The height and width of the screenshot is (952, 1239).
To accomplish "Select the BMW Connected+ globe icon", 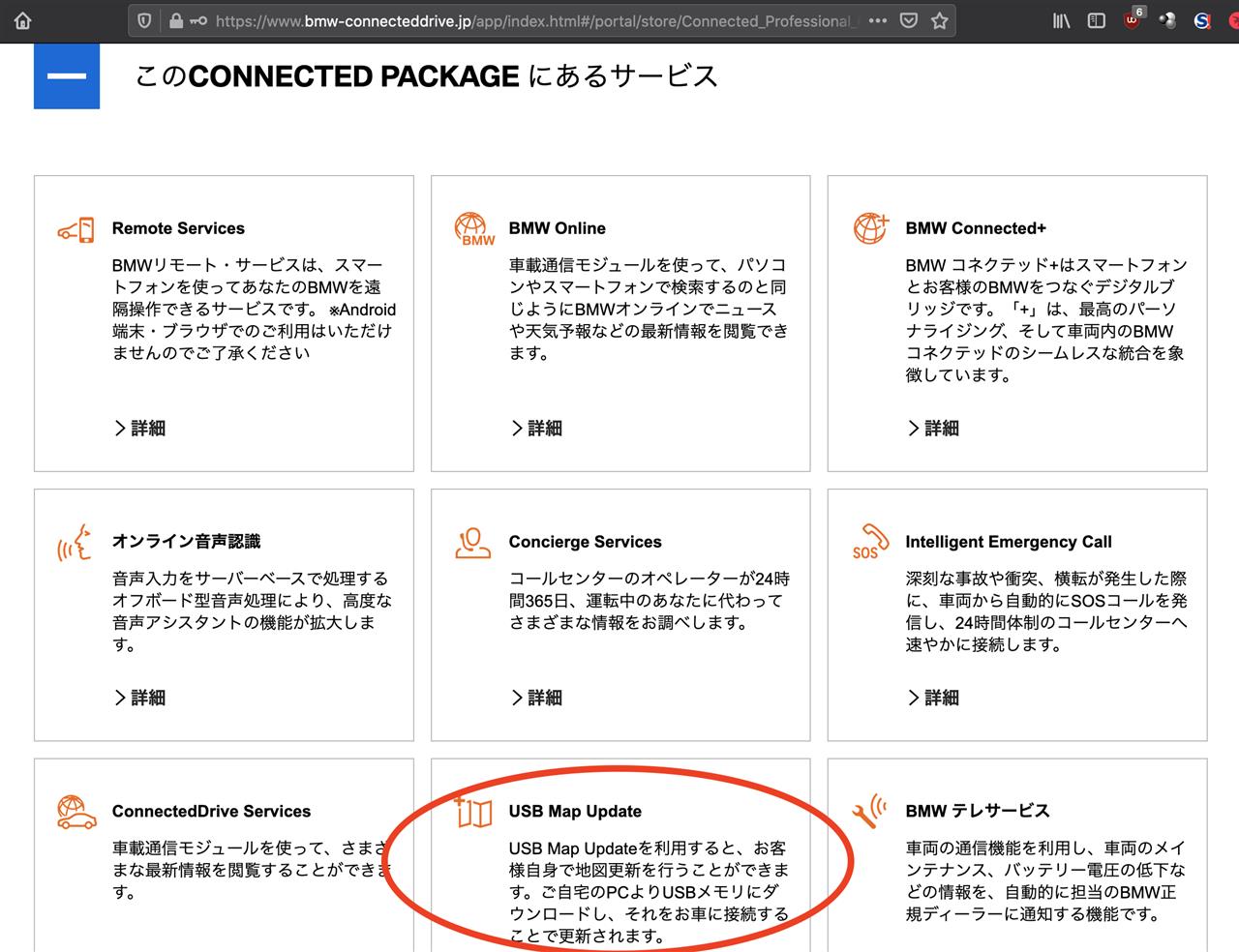I will (x=870, y=228).
